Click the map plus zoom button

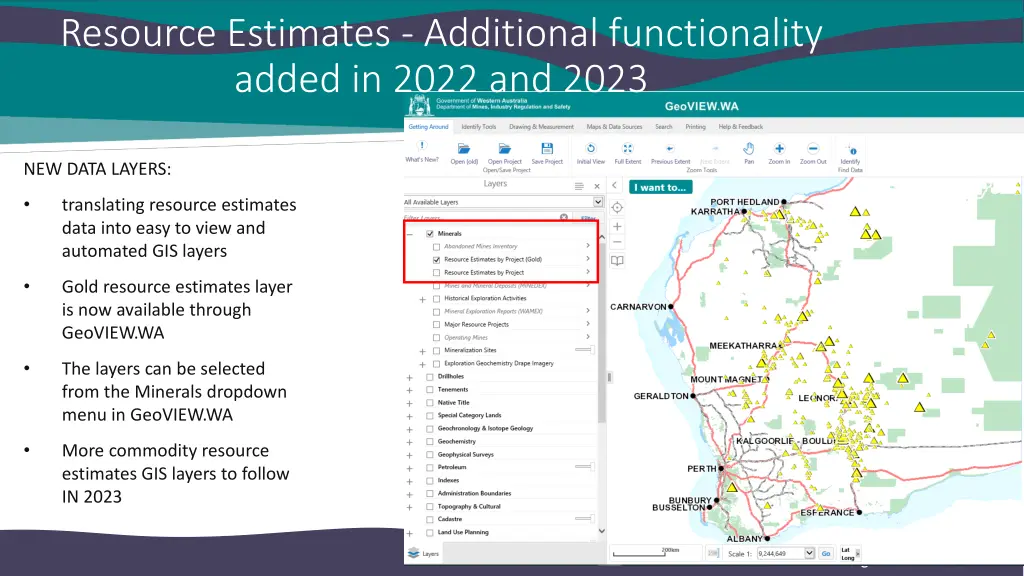tap(617, 227)
